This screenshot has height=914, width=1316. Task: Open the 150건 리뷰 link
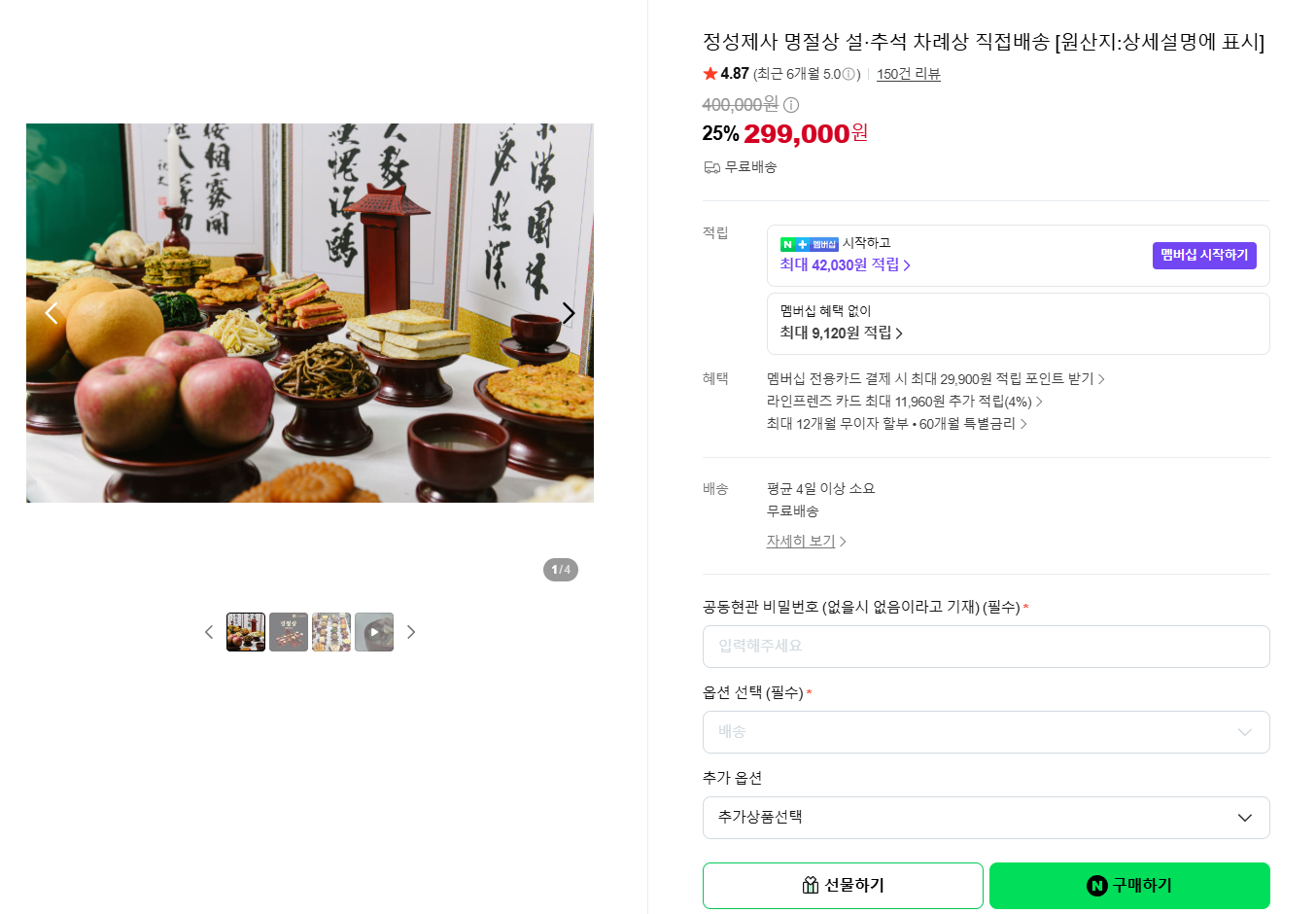click(x=909, y=74)
